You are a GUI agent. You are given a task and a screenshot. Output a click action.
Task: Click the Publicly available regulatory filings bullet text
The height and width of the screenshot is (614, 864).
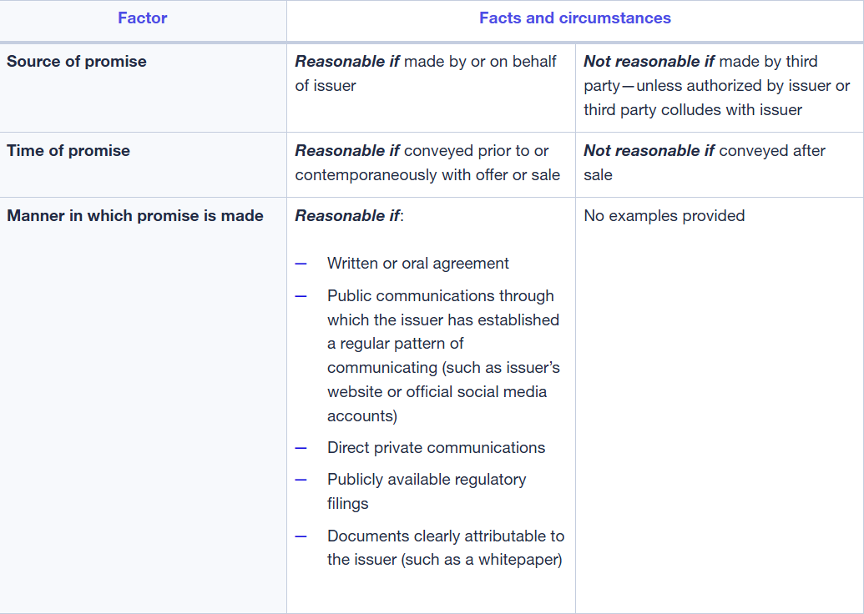tap(426, 491)
